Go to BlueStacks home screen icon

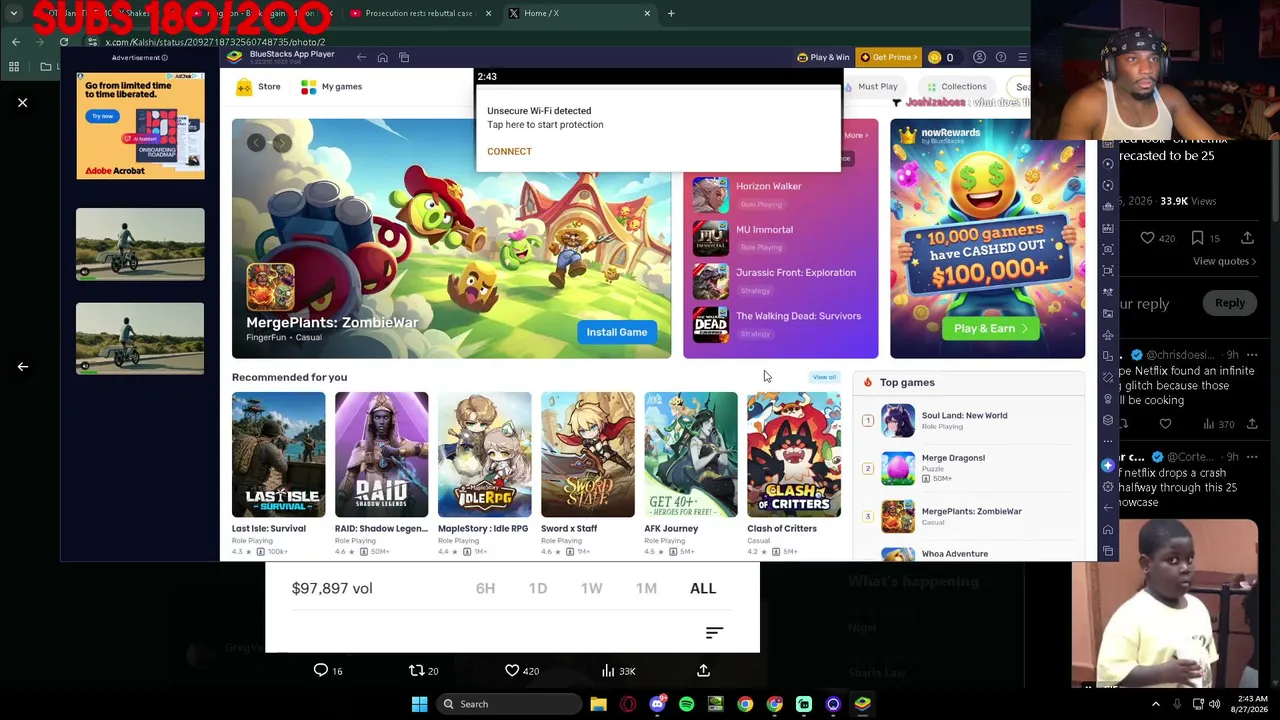[x=382, y=58]
